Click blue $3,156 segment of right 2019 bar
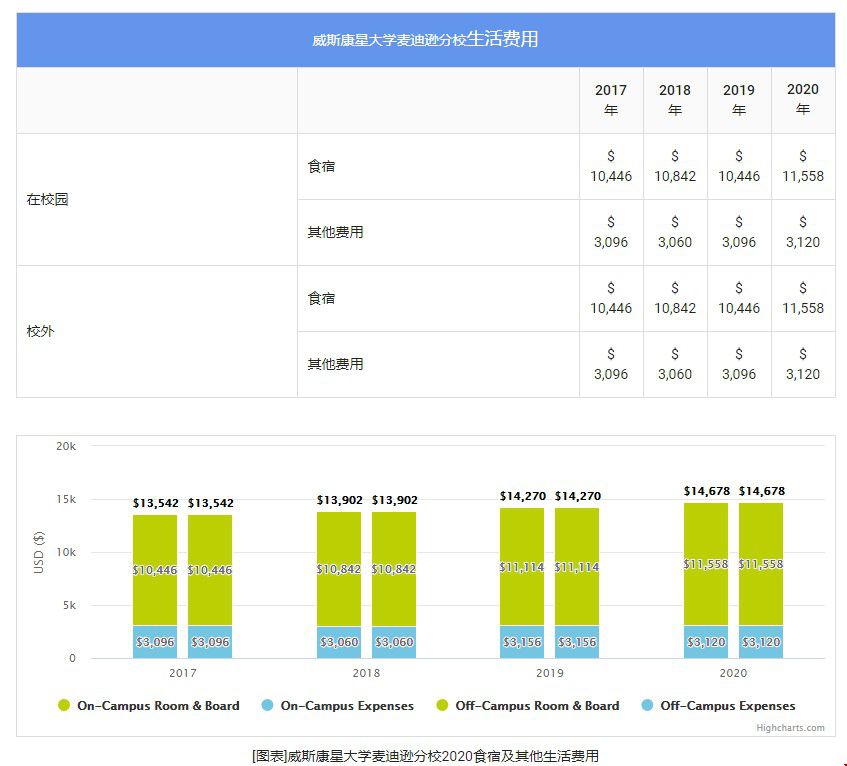This screenshot has width=847, height=766. pyautogui.click(x=577, y=642)
